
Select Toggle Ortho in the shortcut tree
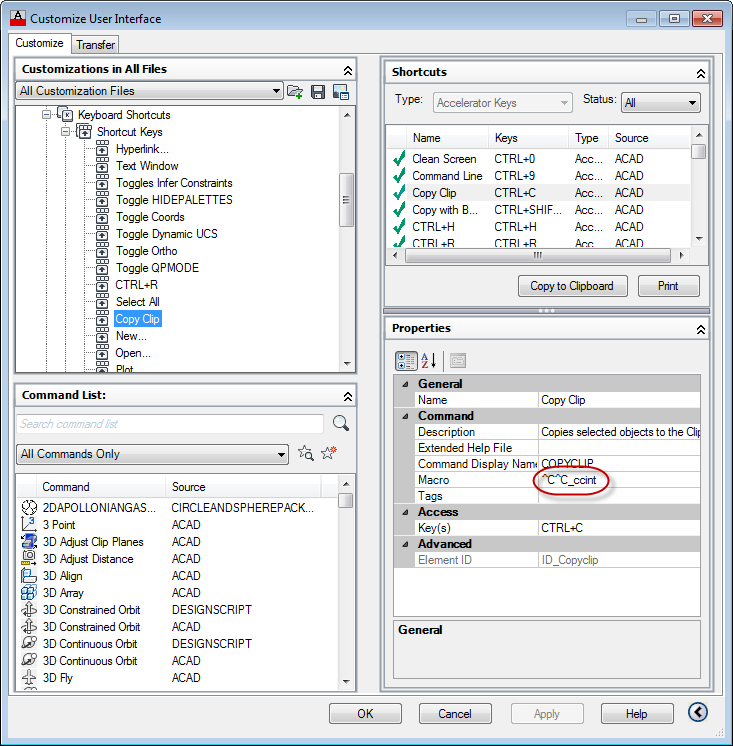click(x=146, y=251)
